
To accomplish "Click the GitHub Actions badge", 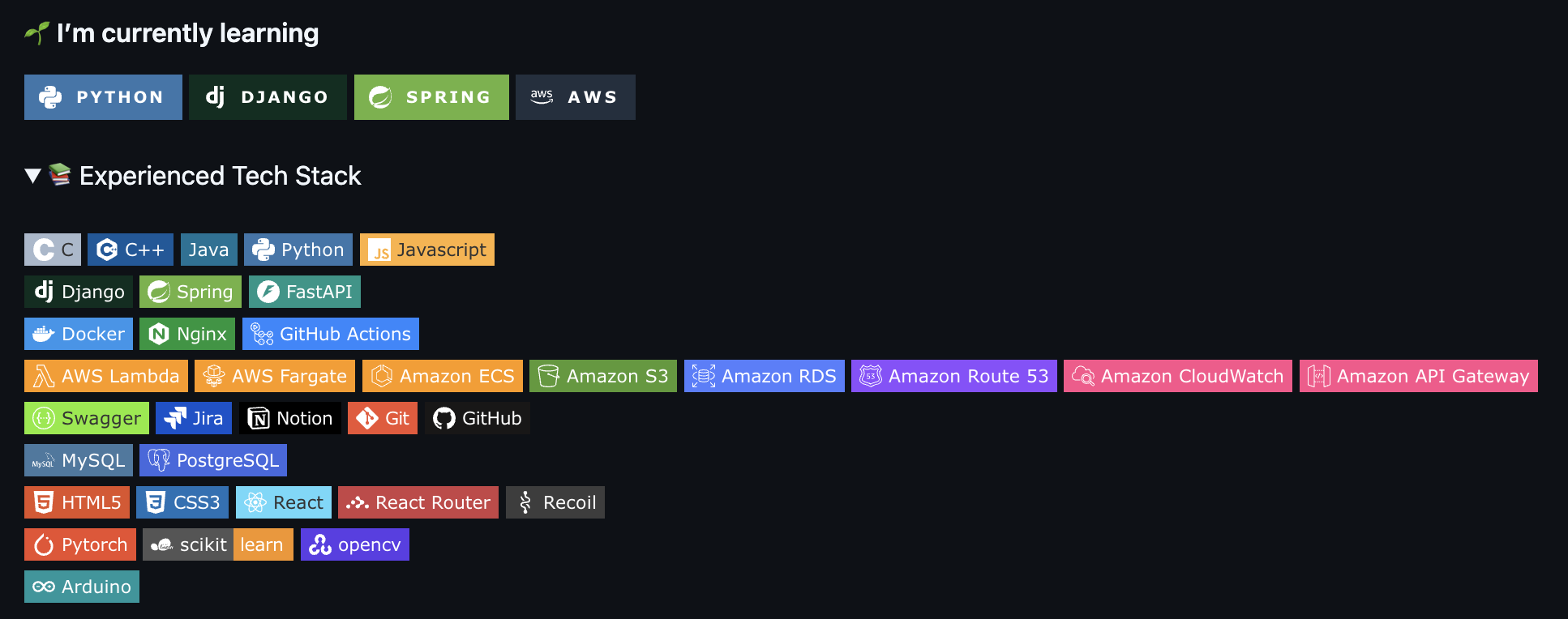I will click(x=331, y=334).
